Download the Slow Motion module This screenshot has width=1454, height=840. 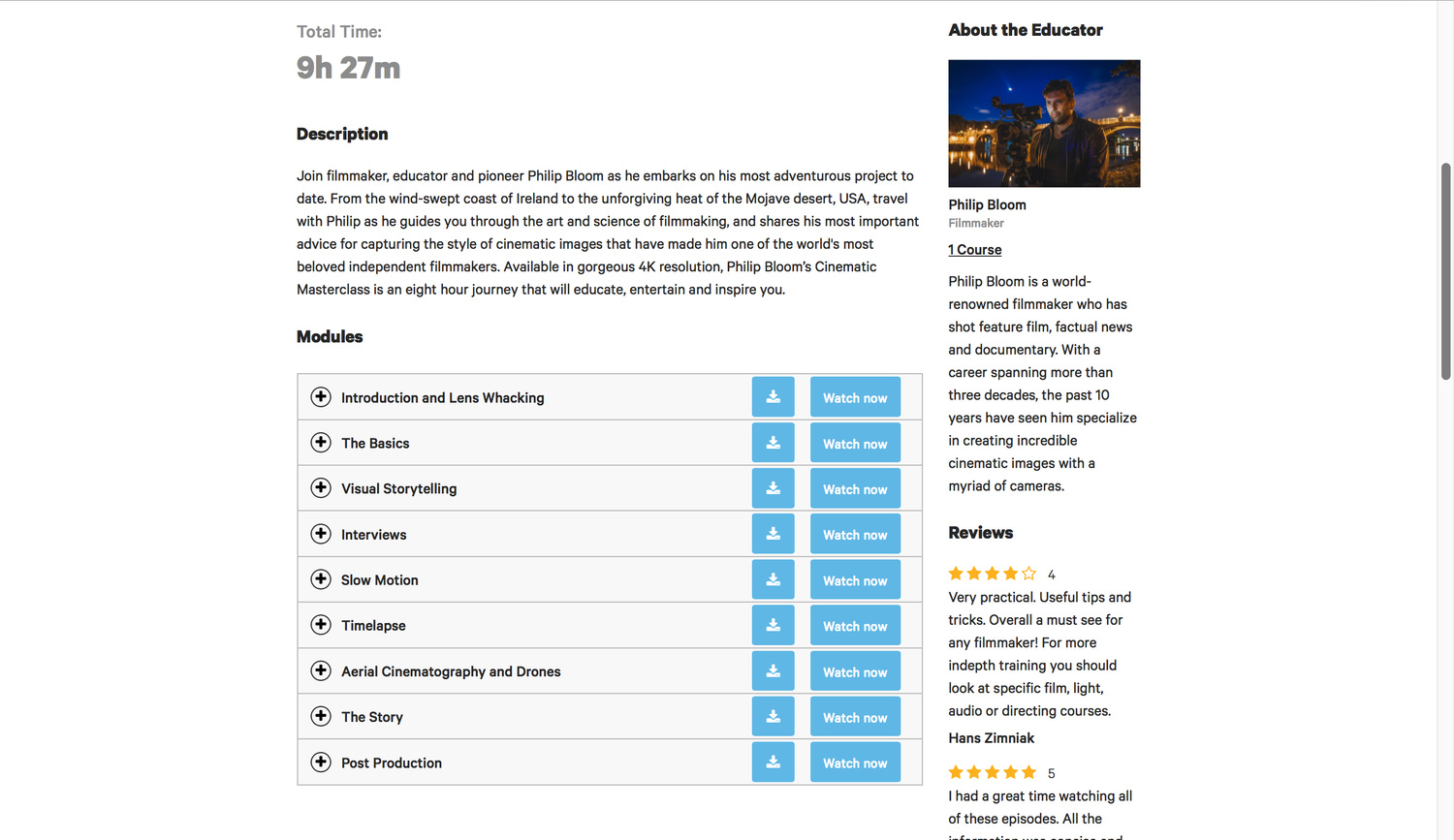pos(773,579)
